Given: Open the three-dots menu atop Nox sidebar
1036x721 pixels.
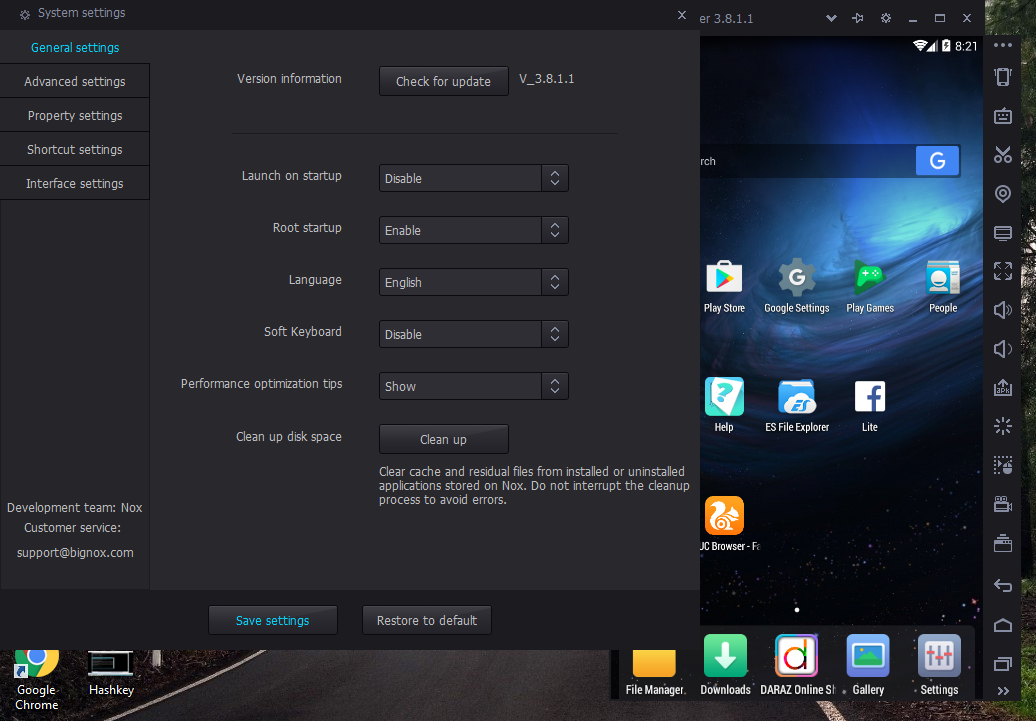Looking at the screenshot, I should click(x=1002, y=45).
